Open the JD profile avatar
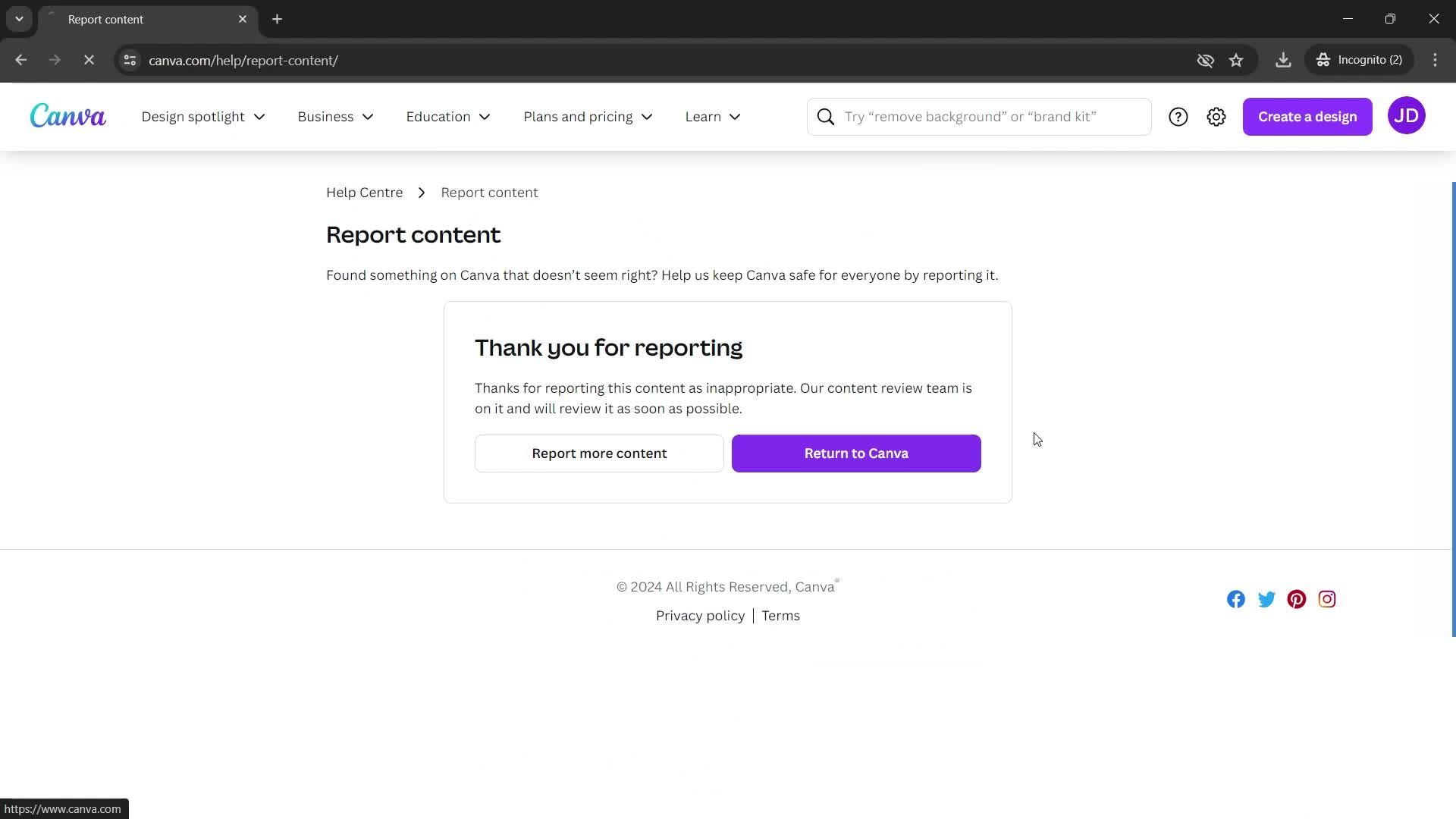The height and width of the screenshot is (819, 1456). click(1406, 116)
